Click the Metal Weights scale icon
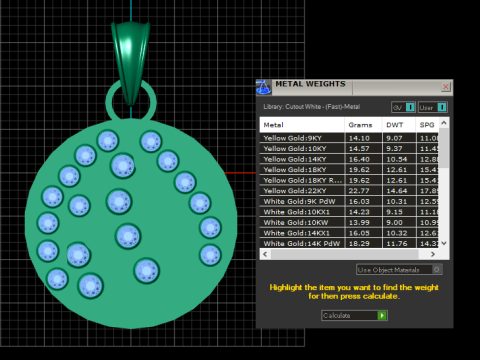 [x=263, y=87]
